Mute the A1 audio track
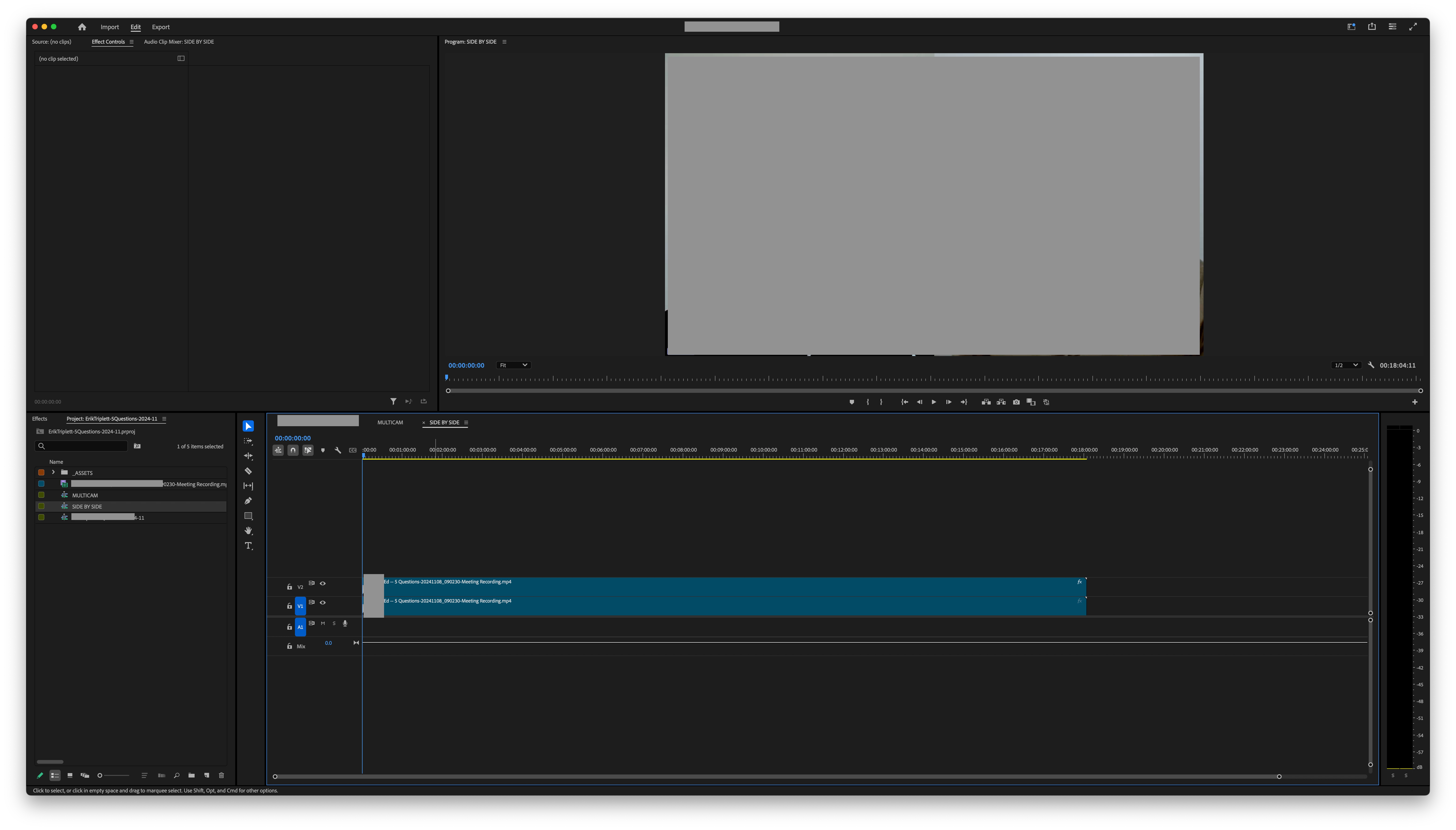 (323, 623)
